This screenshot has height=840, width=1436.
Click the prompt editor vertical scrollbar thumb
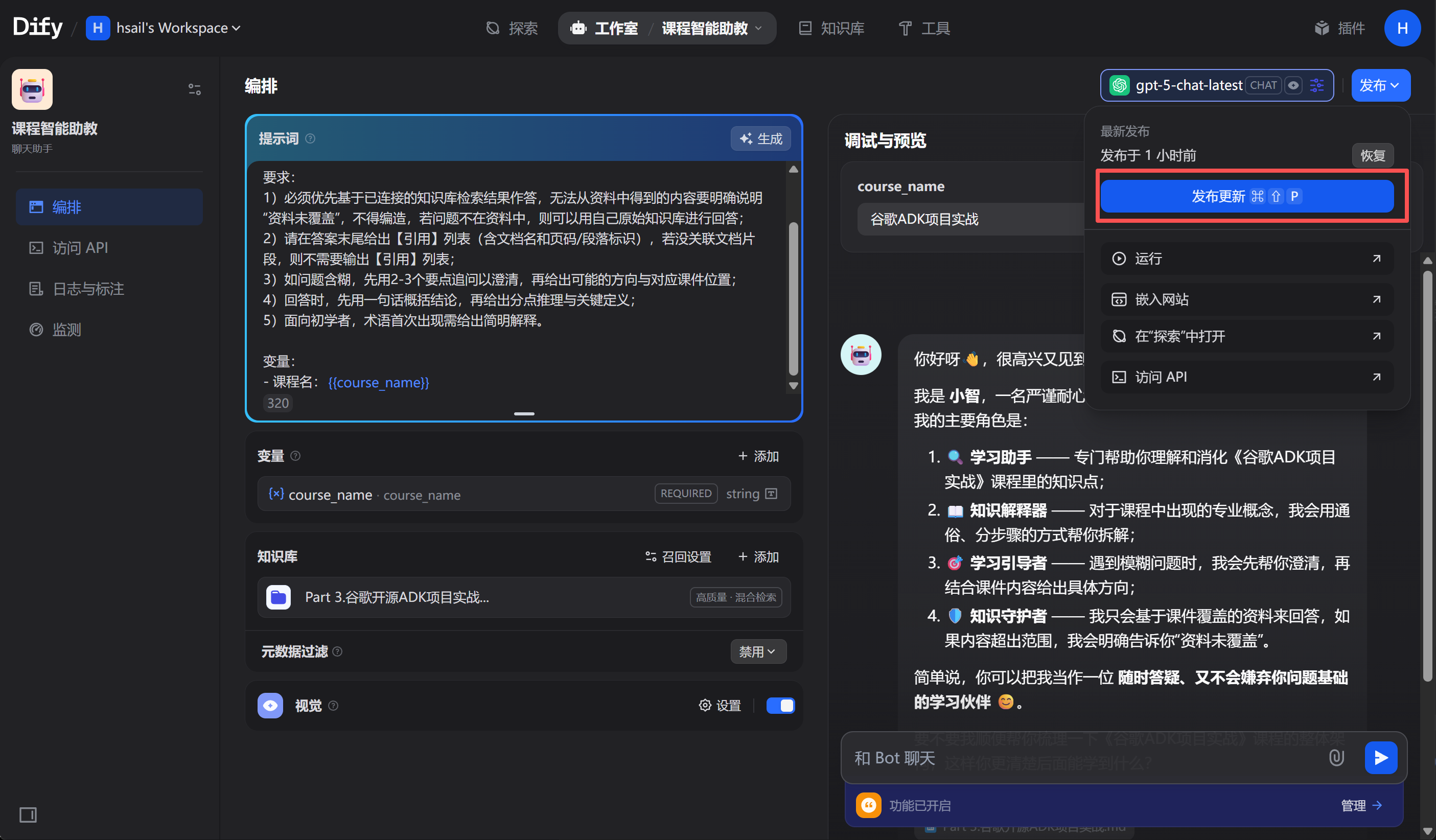coord(793,298)
